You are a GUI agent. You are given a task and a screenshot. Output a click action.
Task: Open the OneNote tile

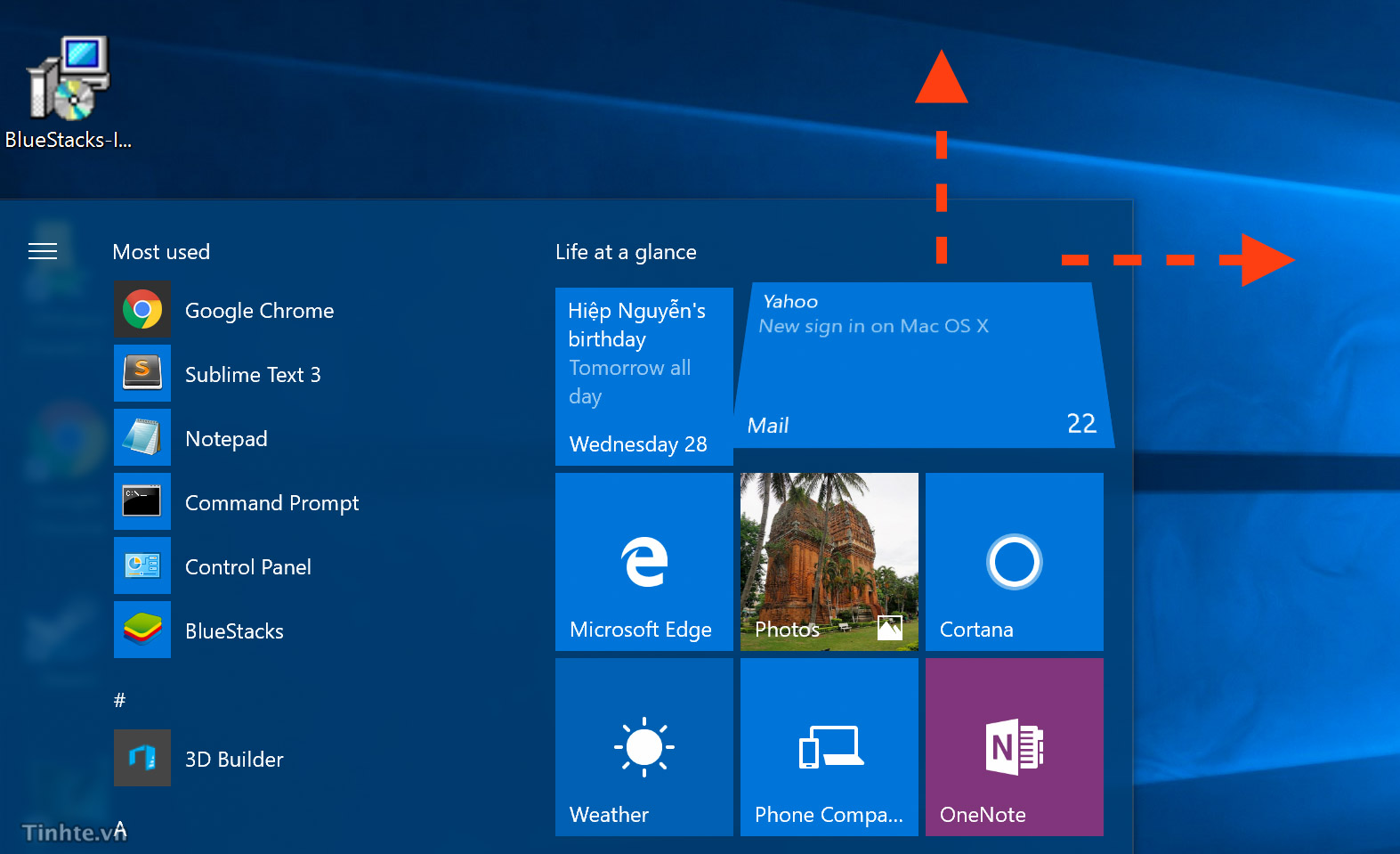pos(1015,747)
